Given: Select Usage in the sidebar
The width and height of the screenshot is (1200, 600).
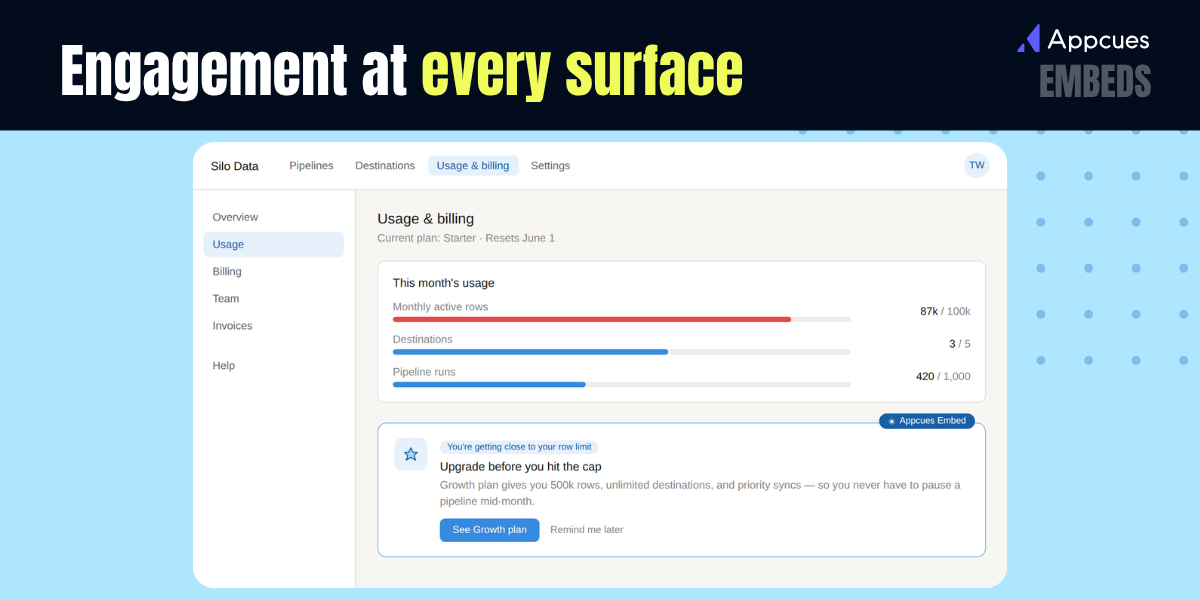Looking at the screenshot, I should (x=273, y=244).
